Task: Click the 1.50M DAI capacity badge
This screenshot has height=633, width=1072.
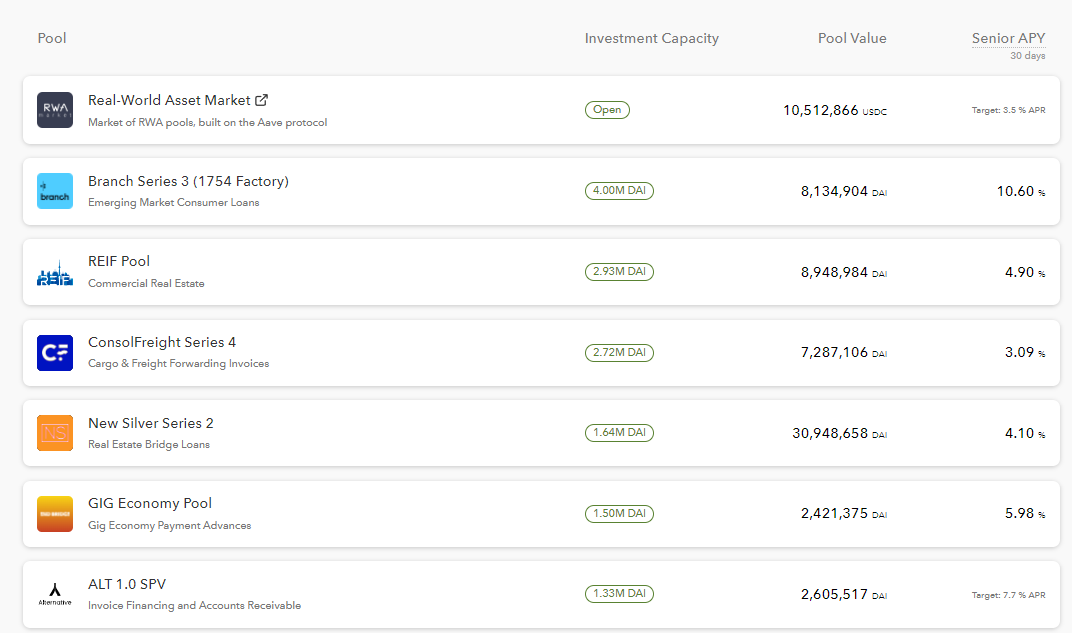Action: pyautogui.click(x=619, y=513)
